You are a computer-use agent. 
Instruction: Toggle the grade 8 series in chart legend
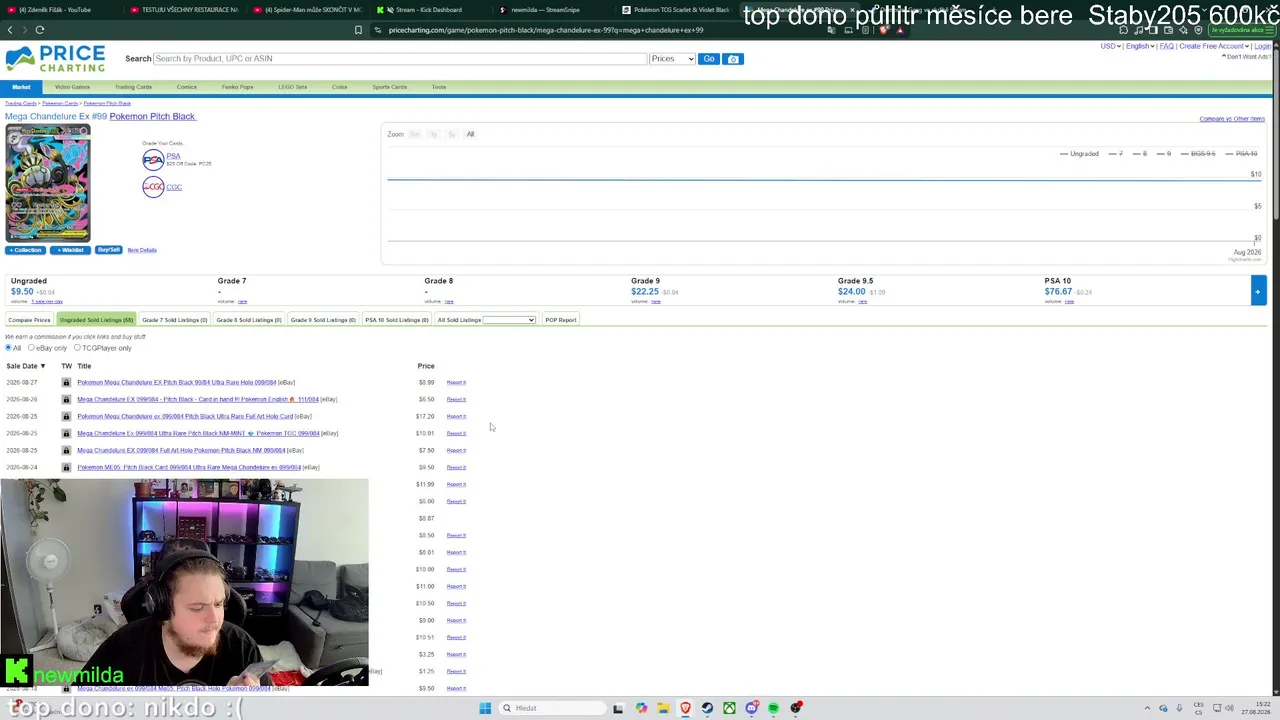tap(1140, 154)
